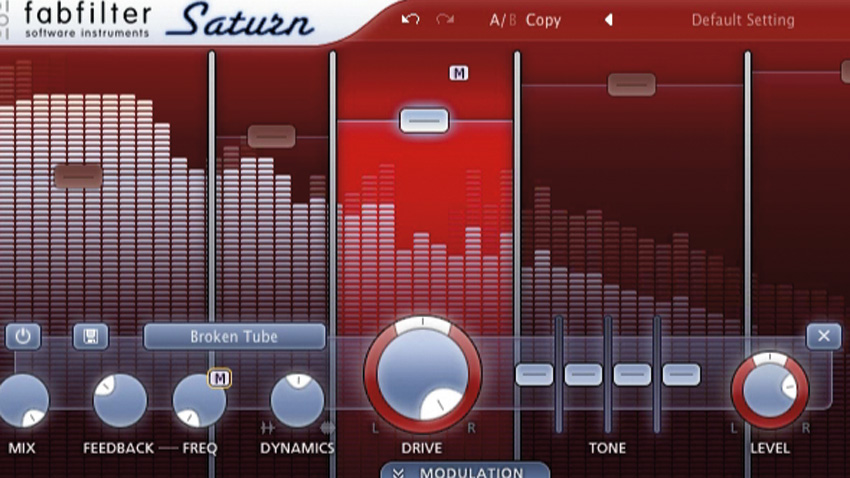Click the second band's level handle
This screenshot has height=478, width=850.
(x=272, y=137)
